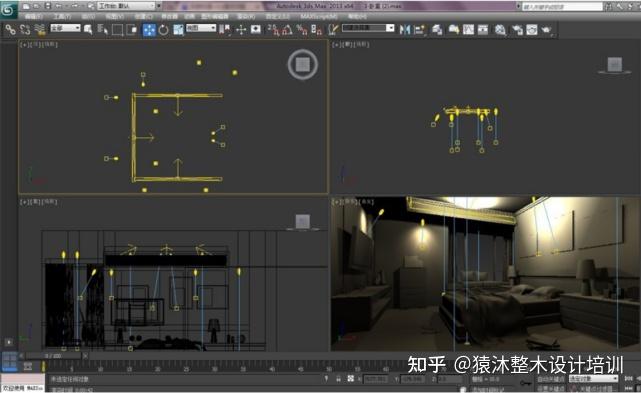Screen dimensions: 641x393
Task: Open the reference coordinate system dropdown
Action: 201,28
